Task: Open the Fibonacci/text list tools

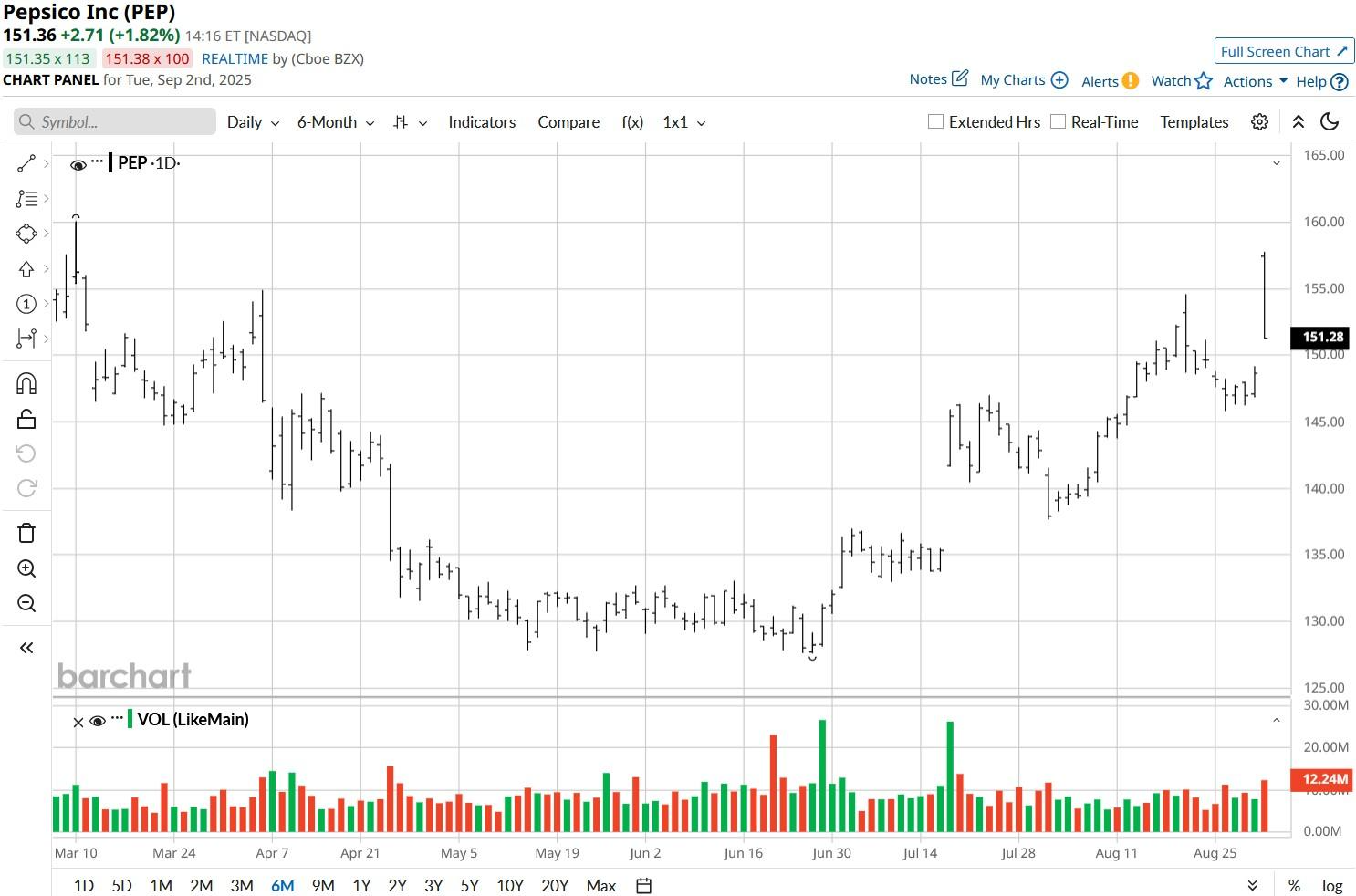Action: pos(26,198)
